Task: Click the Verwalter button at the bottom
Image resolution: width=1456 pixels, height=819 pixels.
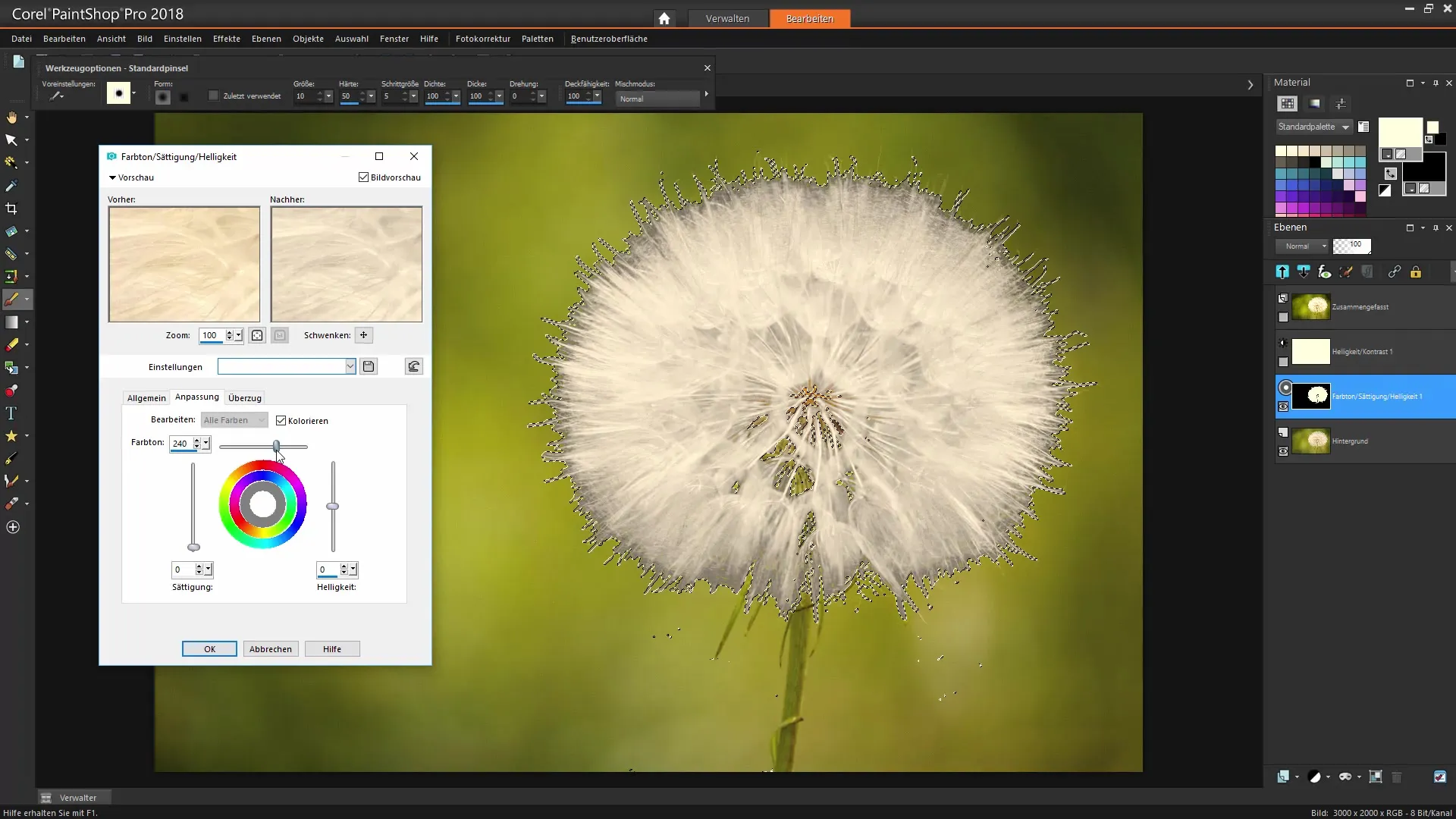Action: point(74,798)
